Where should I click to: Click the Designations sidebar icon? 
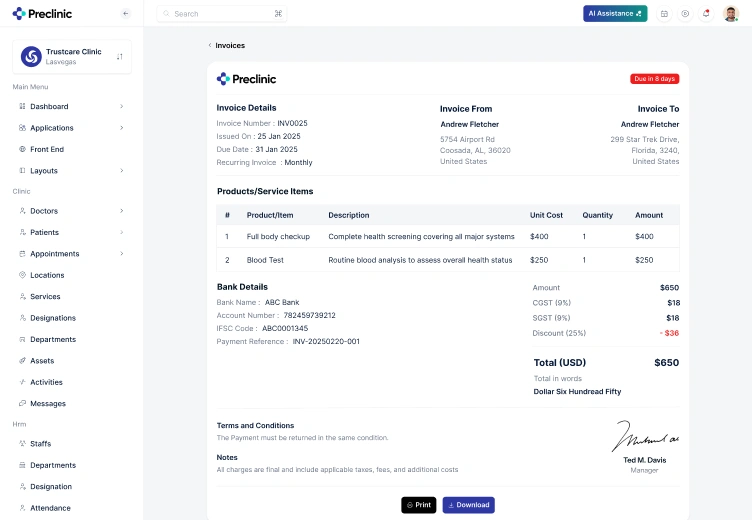pyautogui.click(x=22, y=318)
